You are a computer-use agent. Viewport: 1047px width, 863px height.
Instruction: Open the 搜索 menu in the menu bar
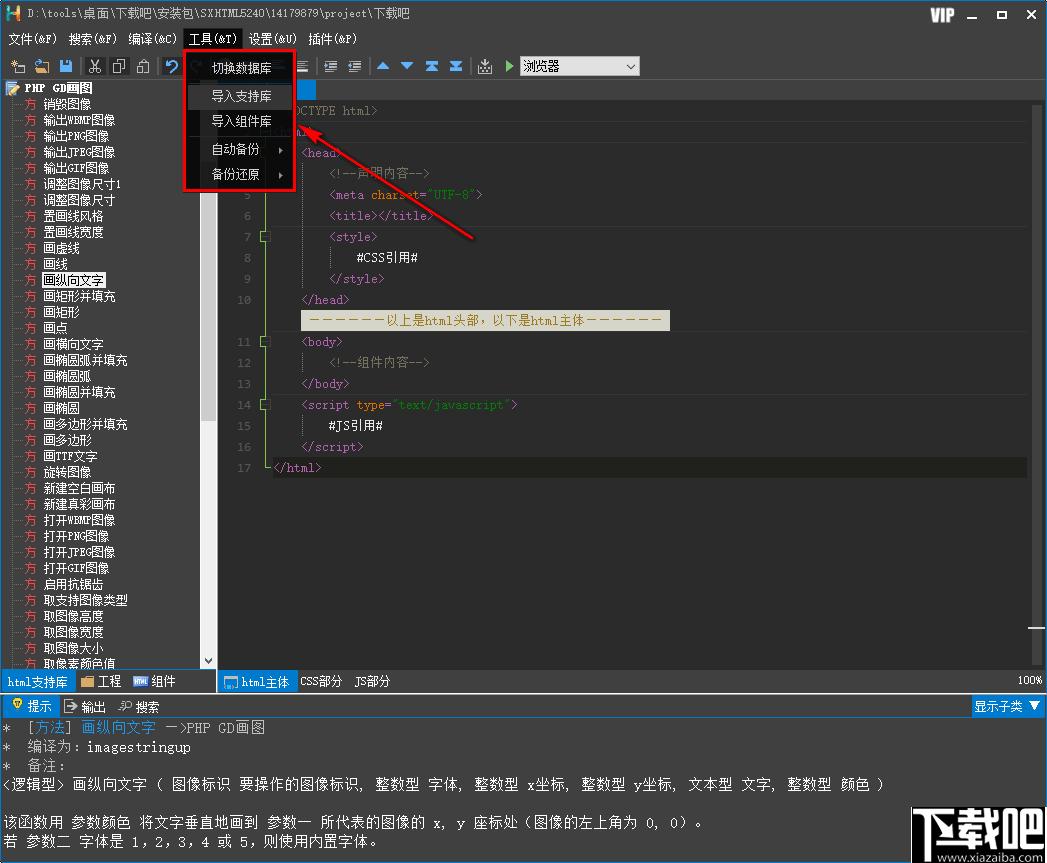[x=92, y=39]
